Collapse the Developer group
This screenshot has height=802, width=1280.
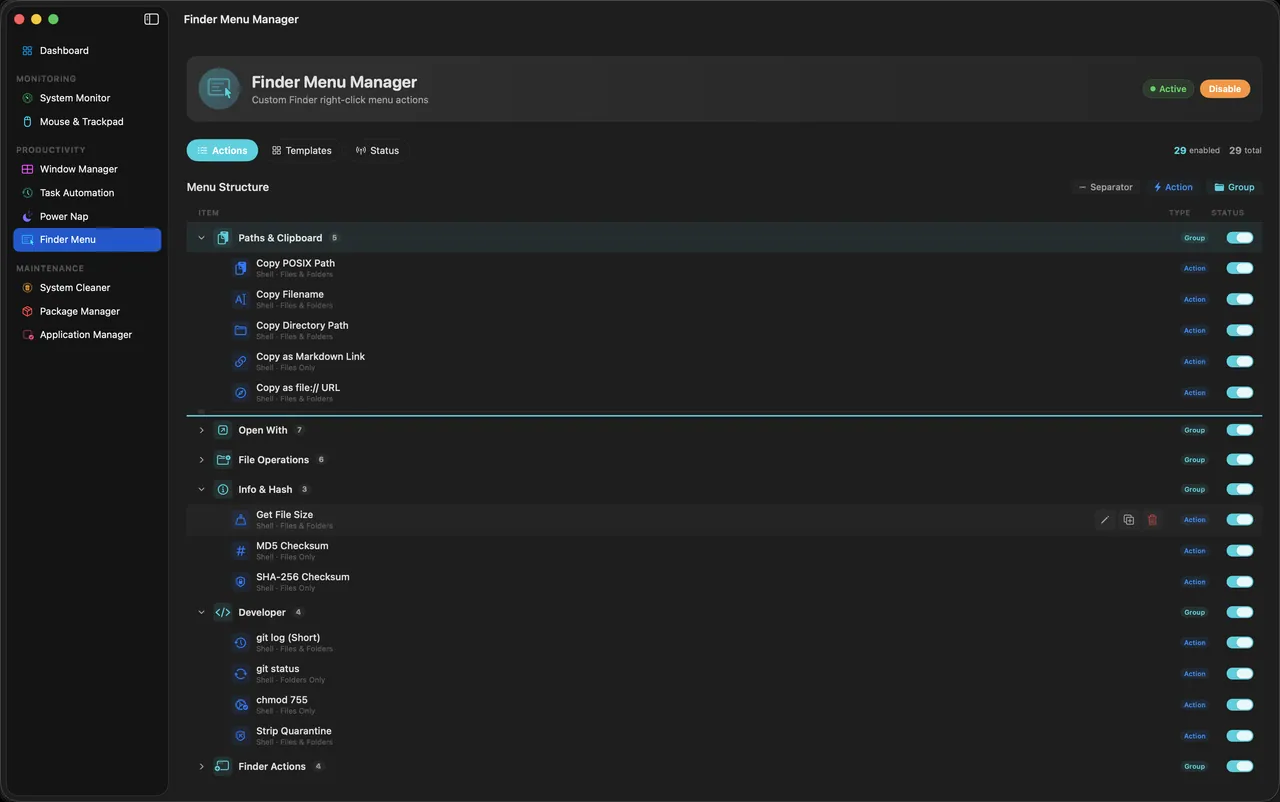[201, 612]
